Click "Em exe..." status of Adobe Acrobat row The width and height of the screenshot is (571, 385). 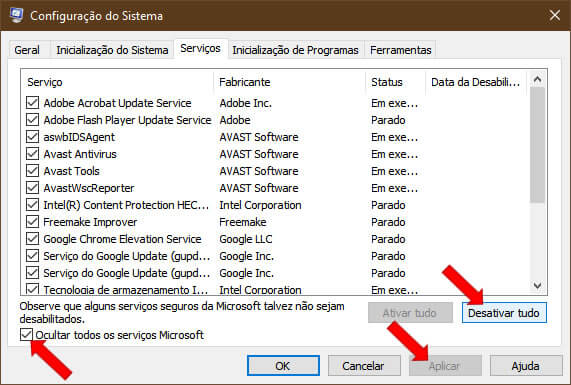(395, 103)
